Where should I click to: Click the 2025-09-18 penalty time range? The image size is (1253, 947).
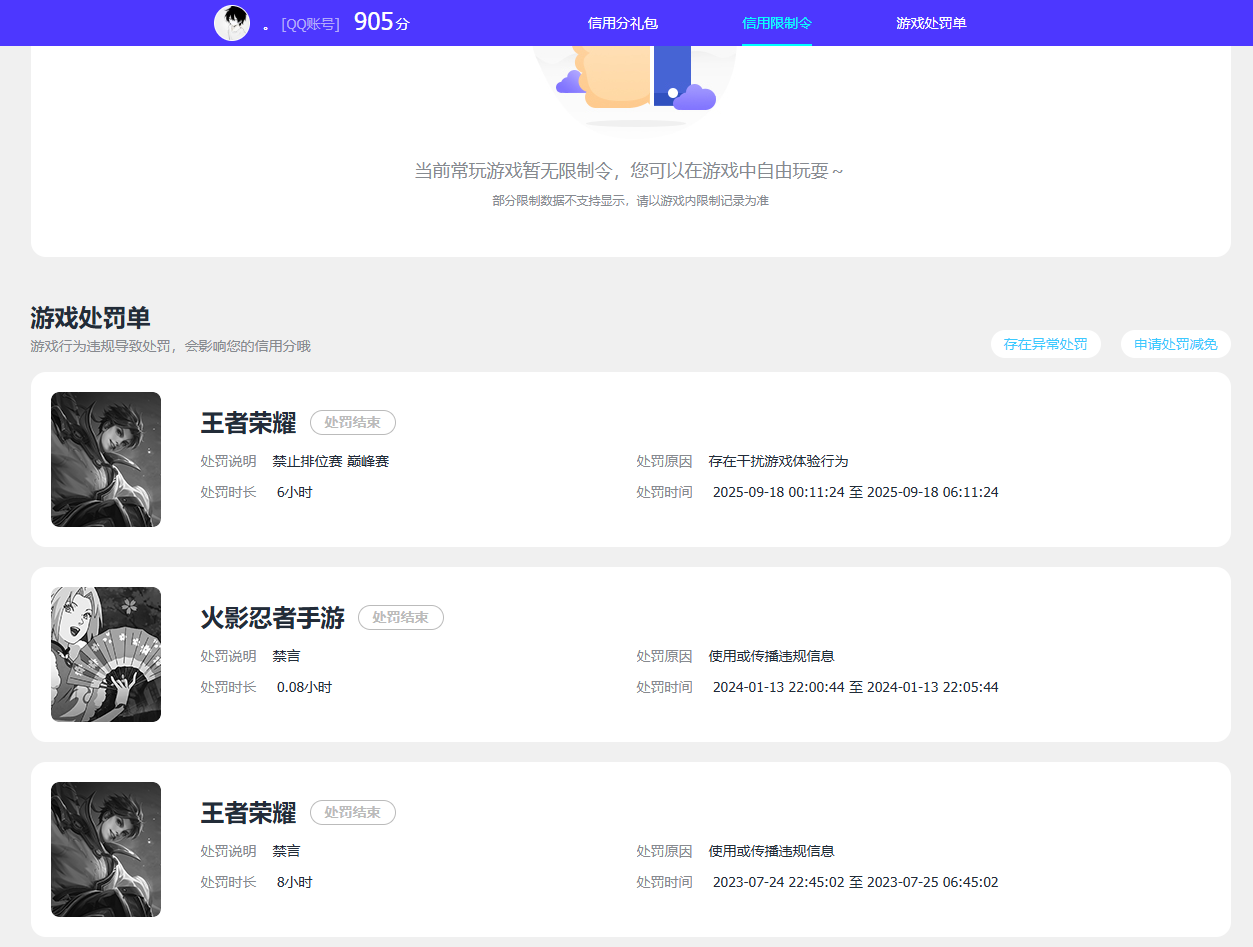pos(856,492)
